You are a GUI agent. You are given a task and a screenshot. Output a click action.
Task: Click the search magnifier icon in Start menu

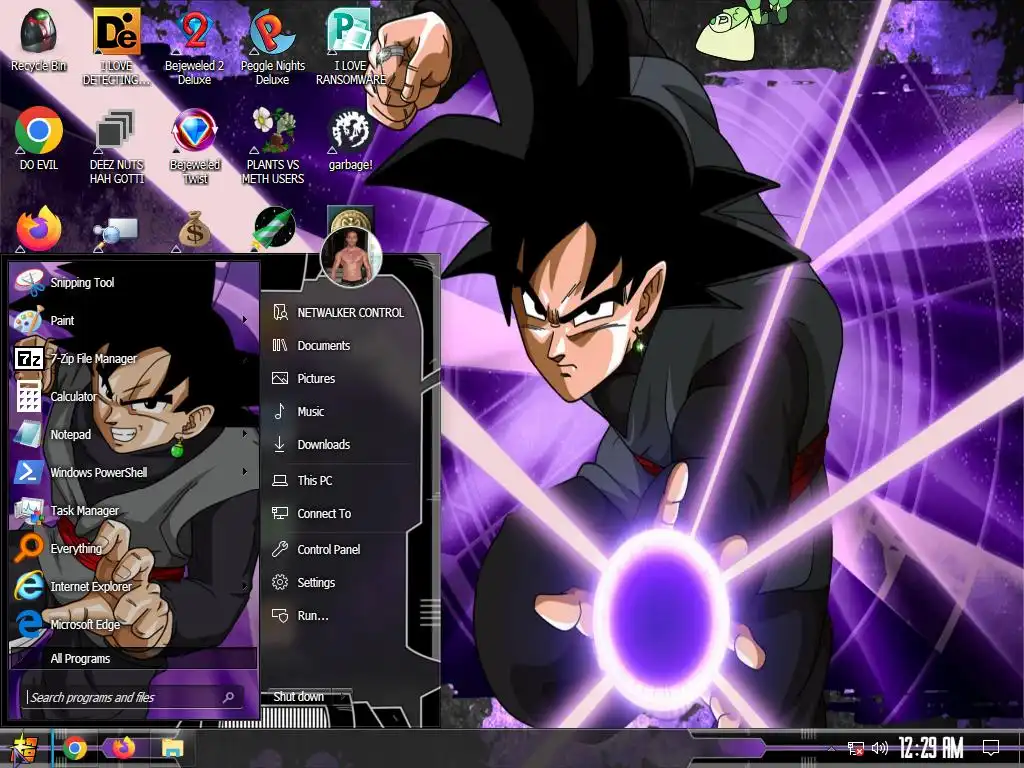pyautogui.click(x=229, y=697)
